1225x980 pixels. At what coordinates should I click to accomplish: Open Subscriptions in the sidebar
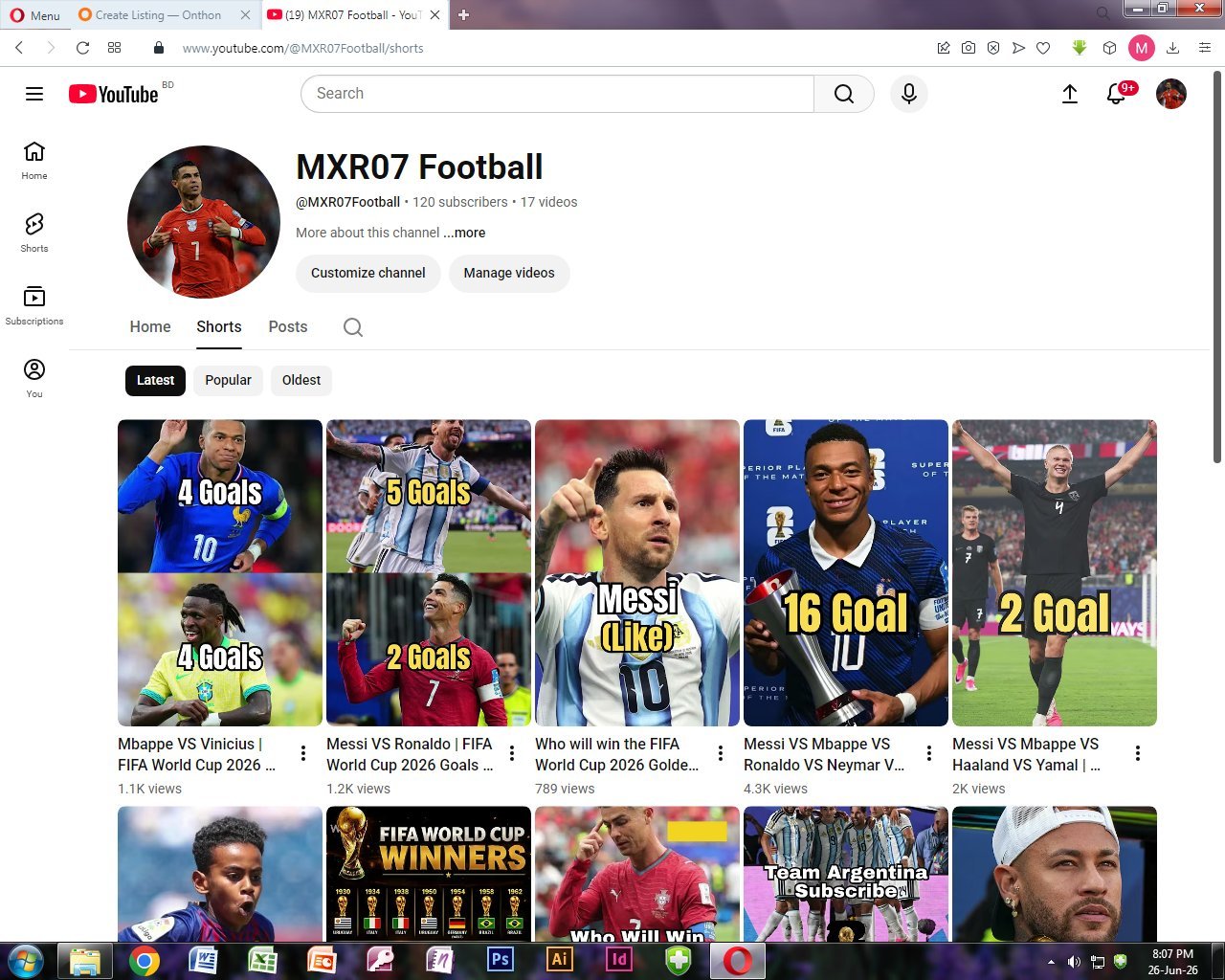[34, 305]
